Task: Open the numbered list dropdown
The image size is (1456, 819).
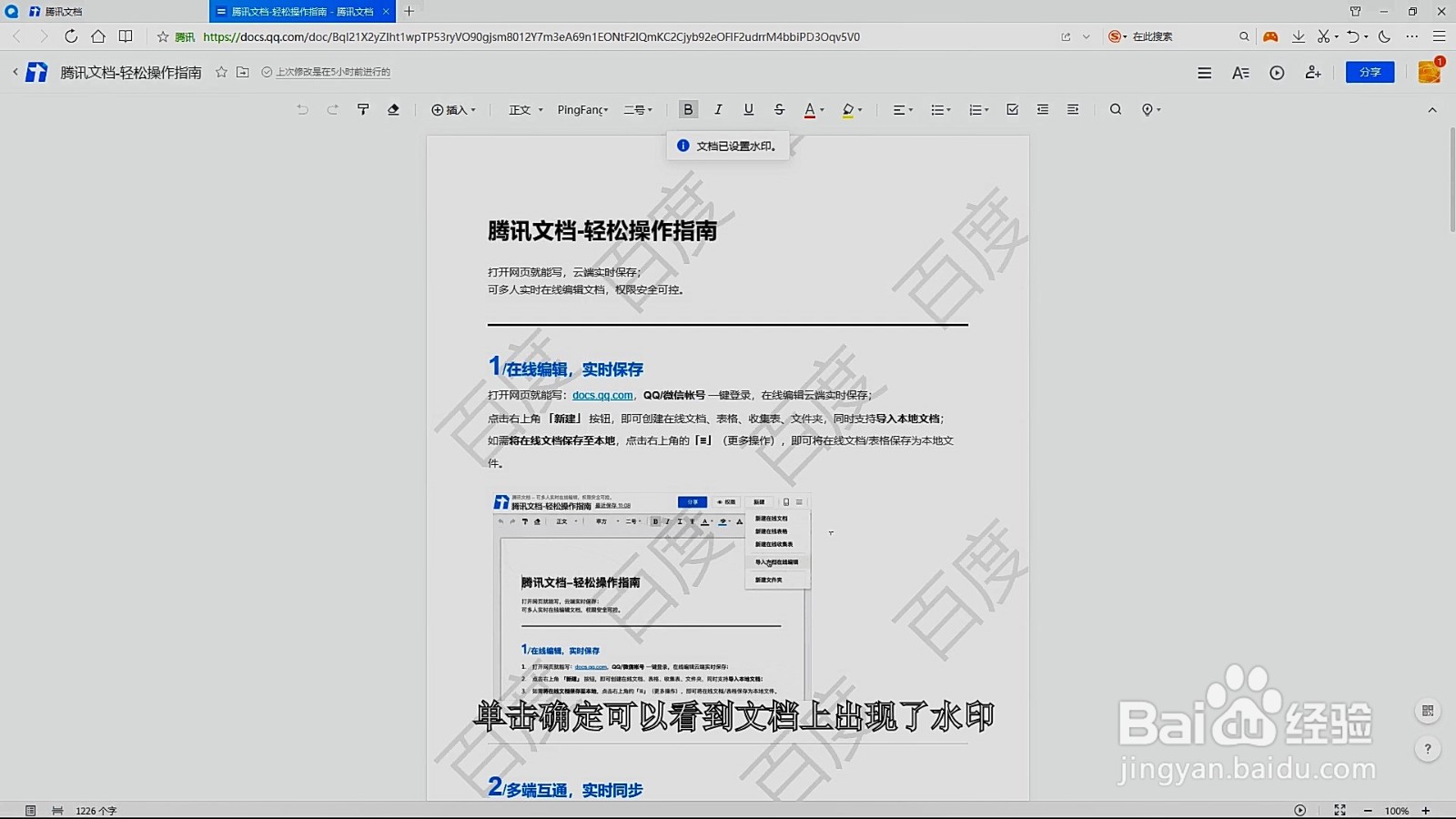Action: tap(979, 110)
